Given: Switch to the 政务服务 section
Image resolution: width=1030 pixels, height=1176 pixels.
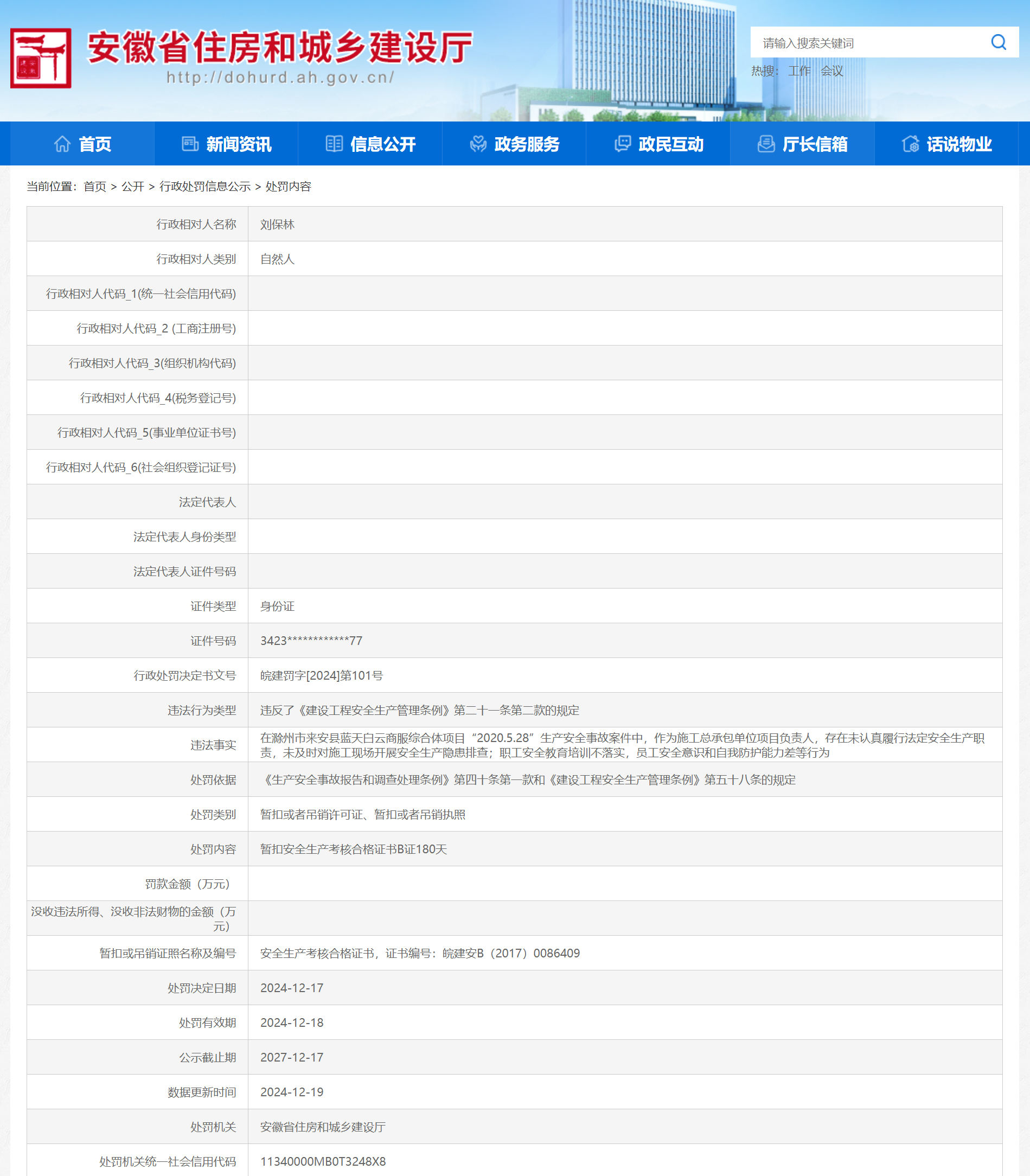Looking at the screenshot, I should click(x=527, y=144).
